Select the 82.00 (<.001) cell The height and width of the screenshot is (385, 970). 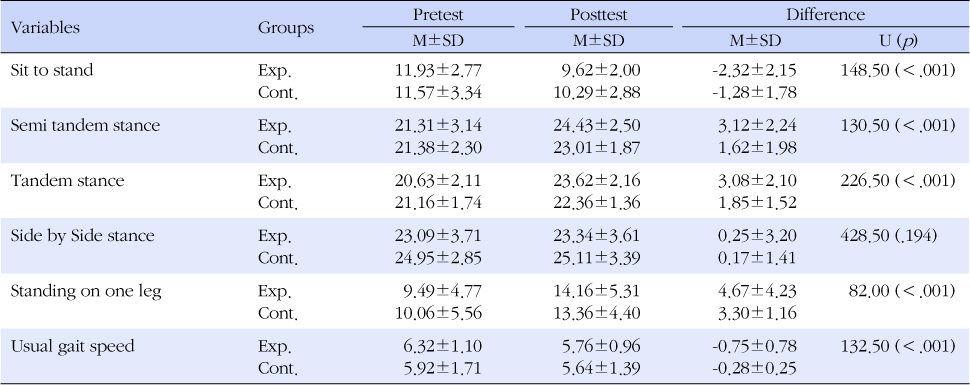[x=905, y=291]
